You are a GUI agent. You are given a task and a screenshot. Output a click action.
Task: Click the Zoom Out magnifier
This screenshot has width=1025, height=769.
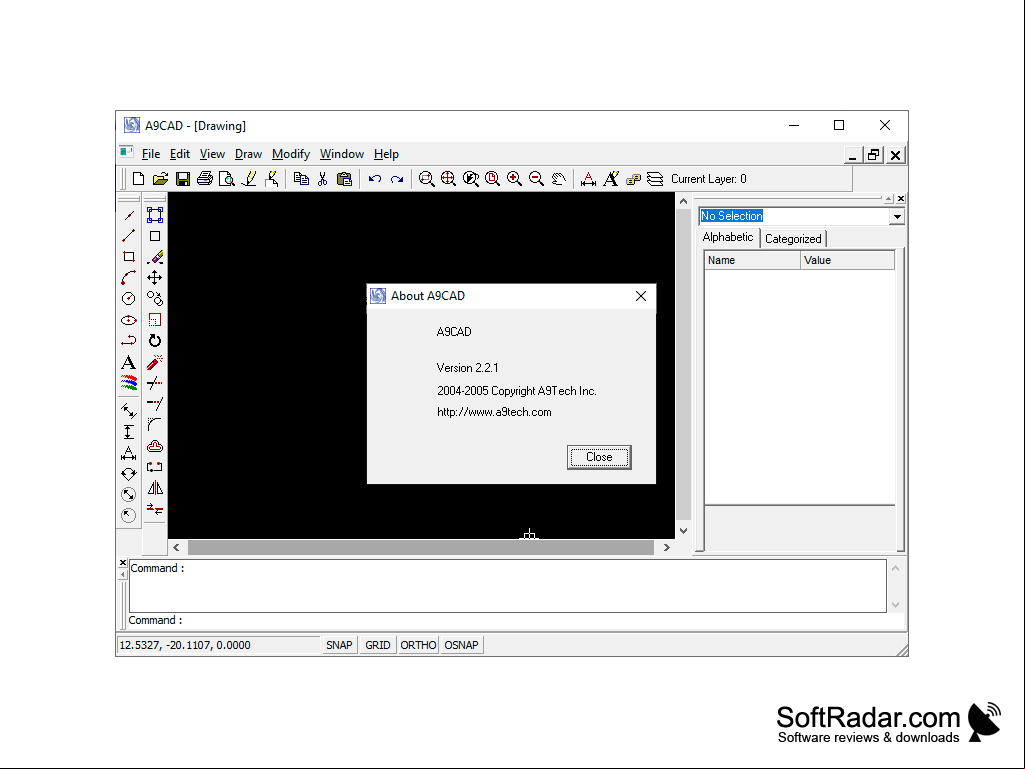[x=537, y=179]
